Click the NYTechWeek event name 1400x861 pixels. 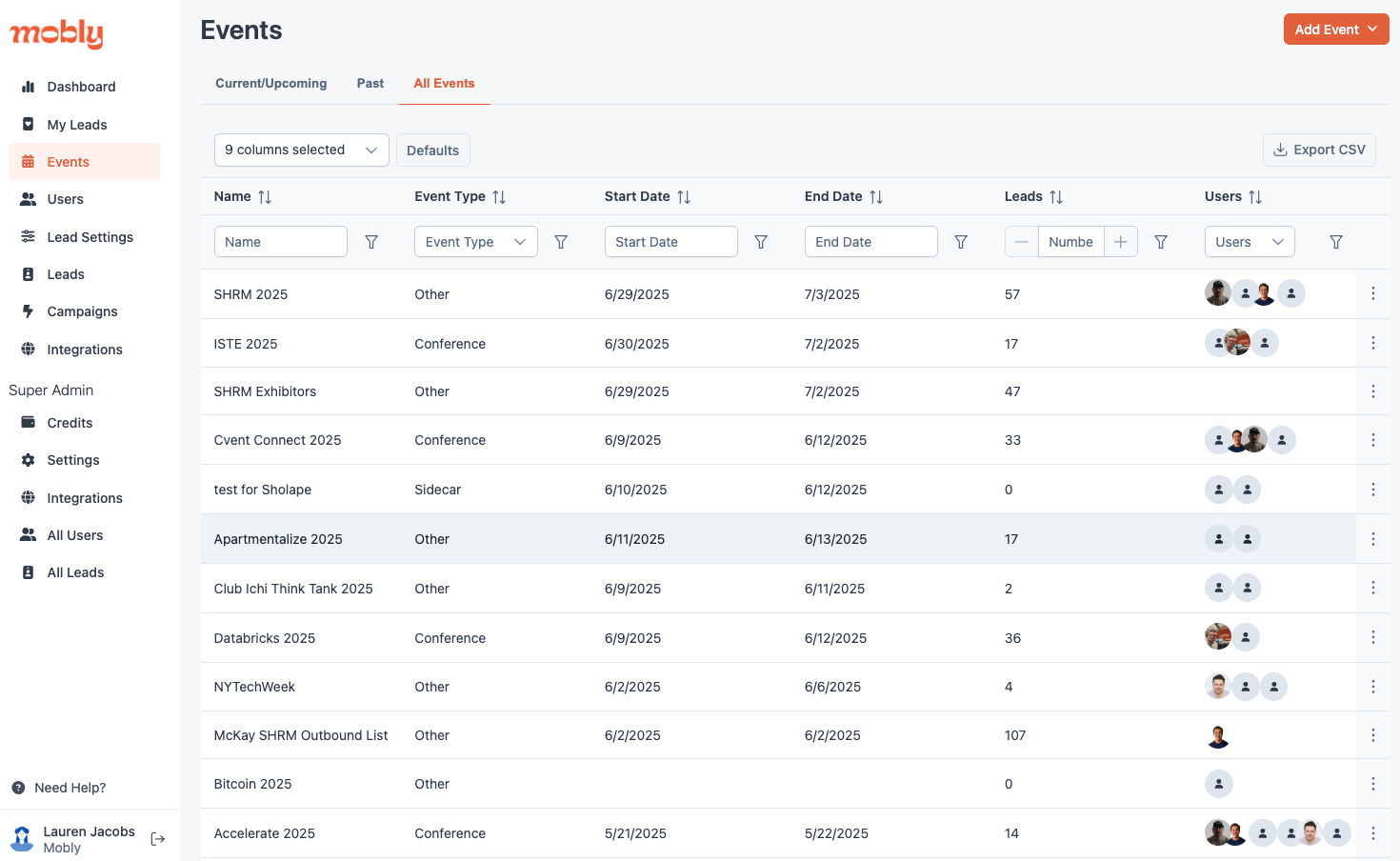point(254,687)
